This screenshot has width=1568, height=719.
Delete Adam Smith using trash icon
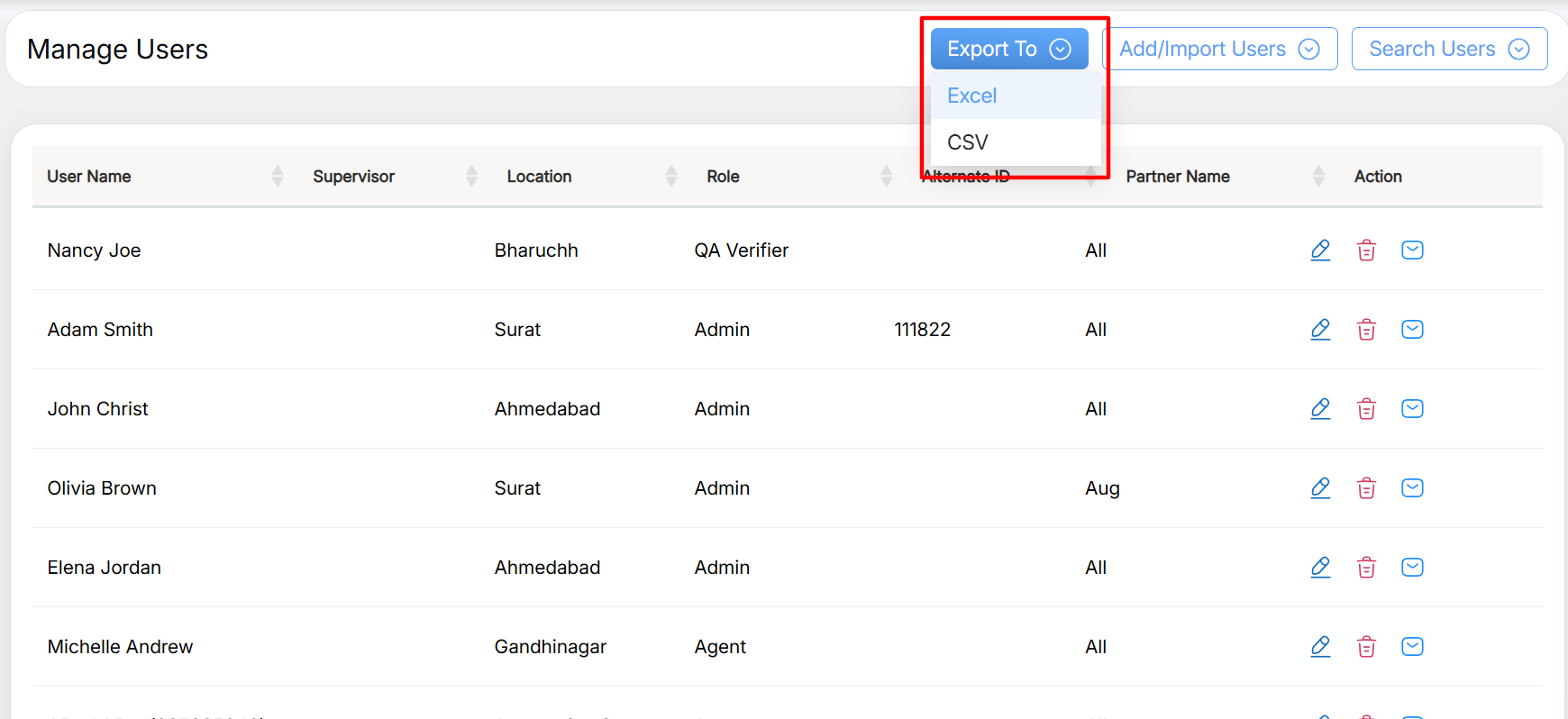pos(1366,330)
